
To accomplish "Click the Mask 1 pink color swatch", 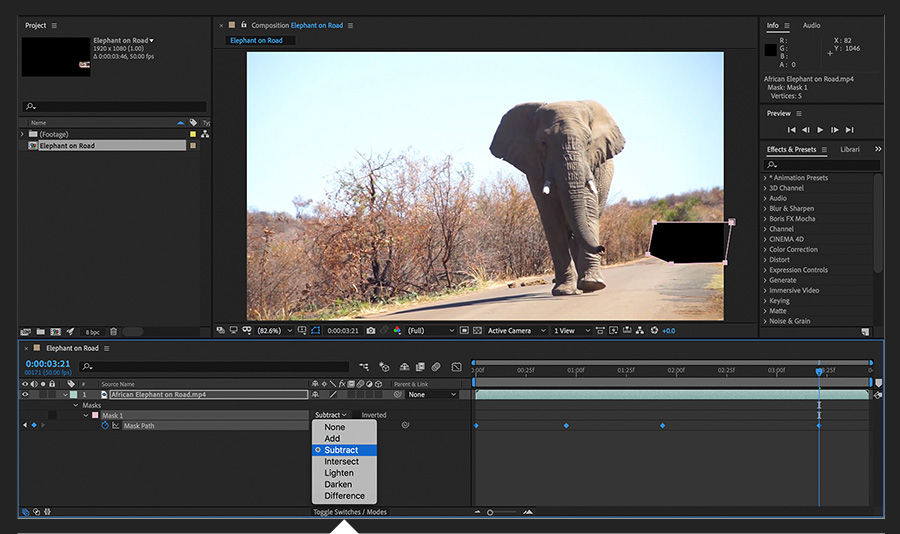I will tap(95, 415).
